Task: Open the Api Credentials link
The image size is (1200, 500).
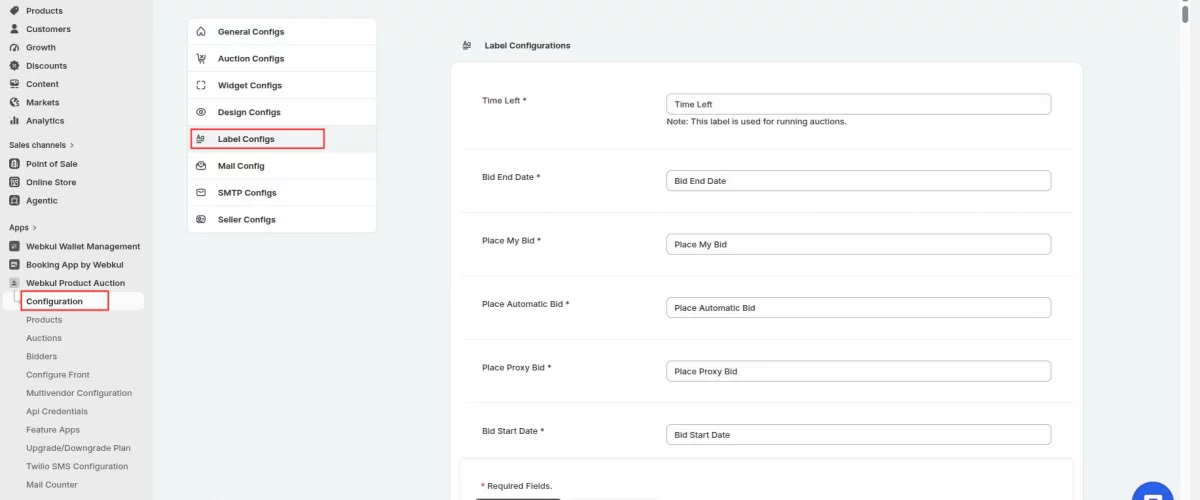Action: (57, 411)
